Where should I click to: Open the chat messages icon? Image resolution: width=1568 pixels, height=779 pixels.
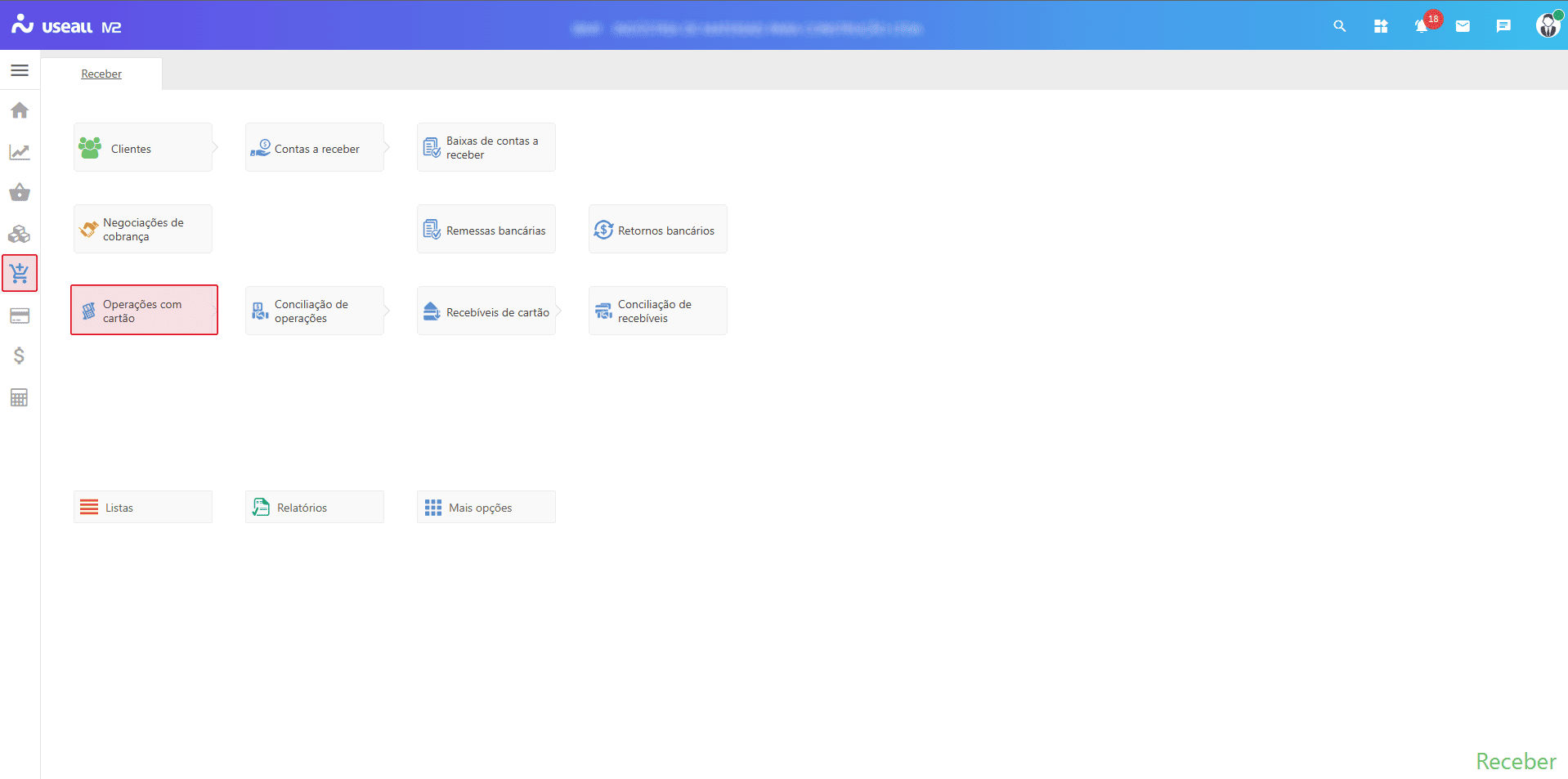1503,26
